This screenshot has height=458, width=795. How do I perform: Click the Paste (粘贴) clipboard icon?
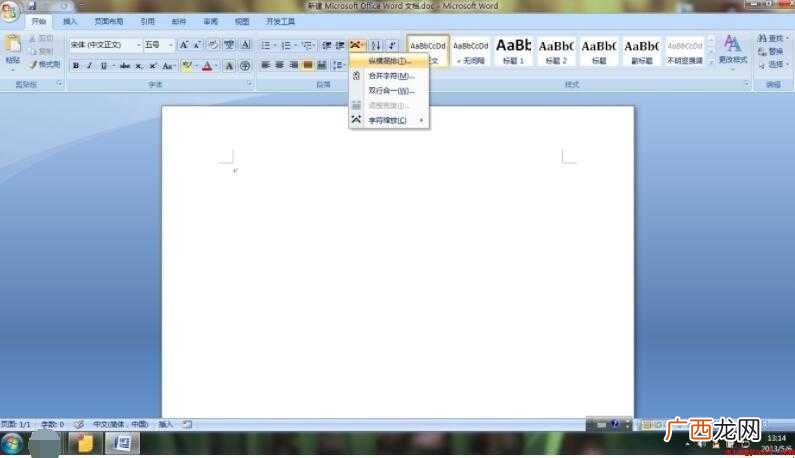13,44
